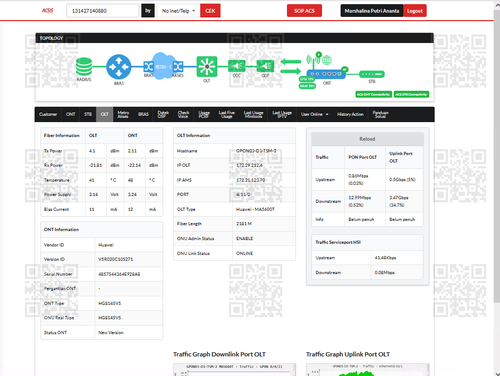Switch to the STB tab
Viewport: 500px width, 376px height.
click(x=88, y=114)
